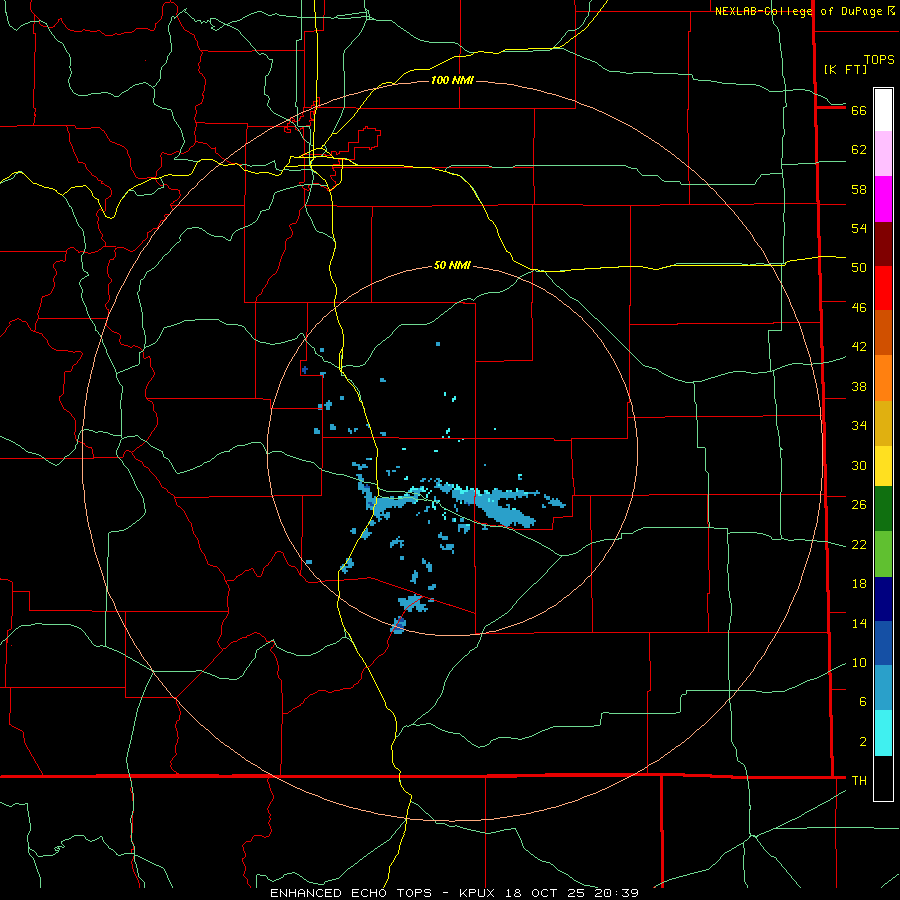Click the '42' legend value

(x=859, y=347)
